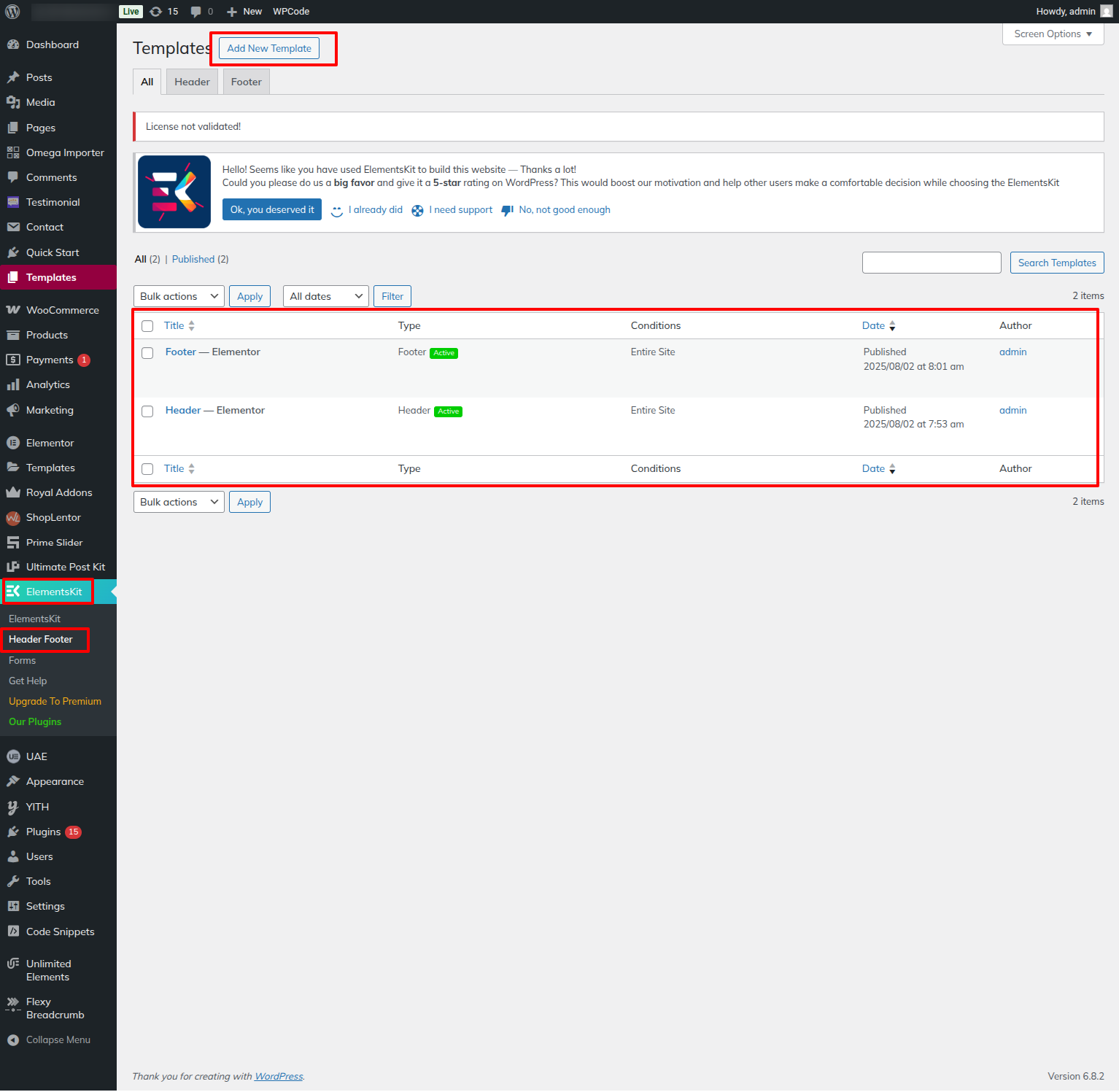Open Royal Addons crown icon
The height and width of the screenshot is (1092, 1119).
tap(13, 492)
